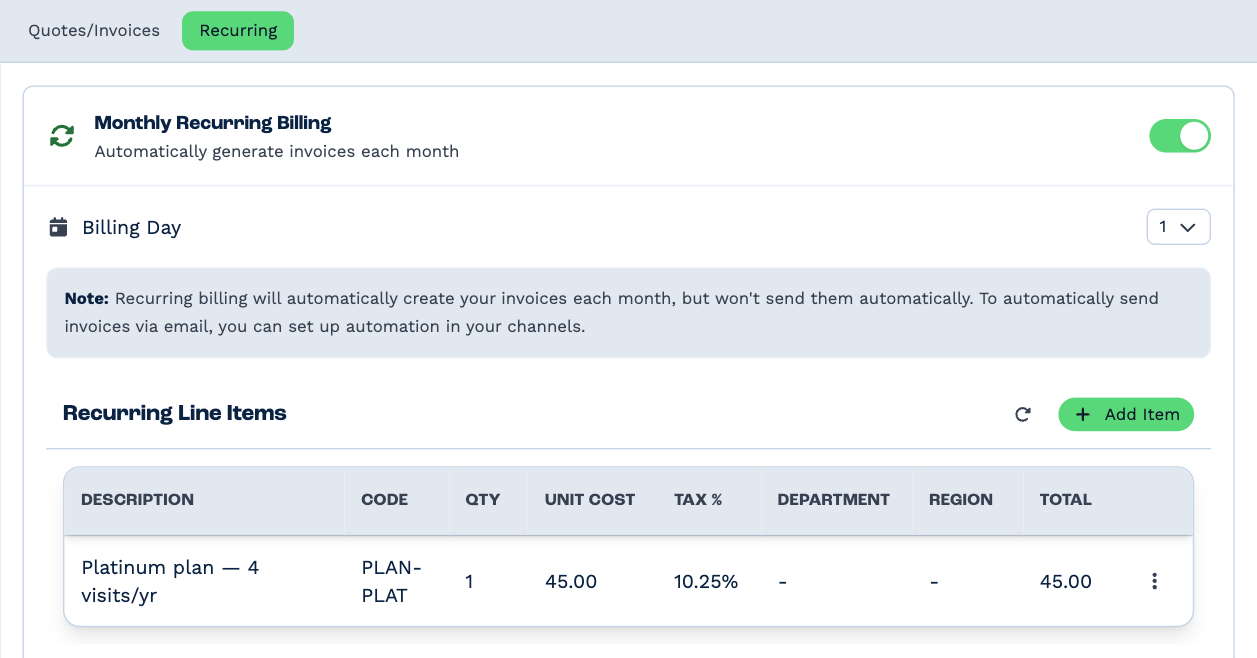Click the UNIT COST column header

point(590,499)
